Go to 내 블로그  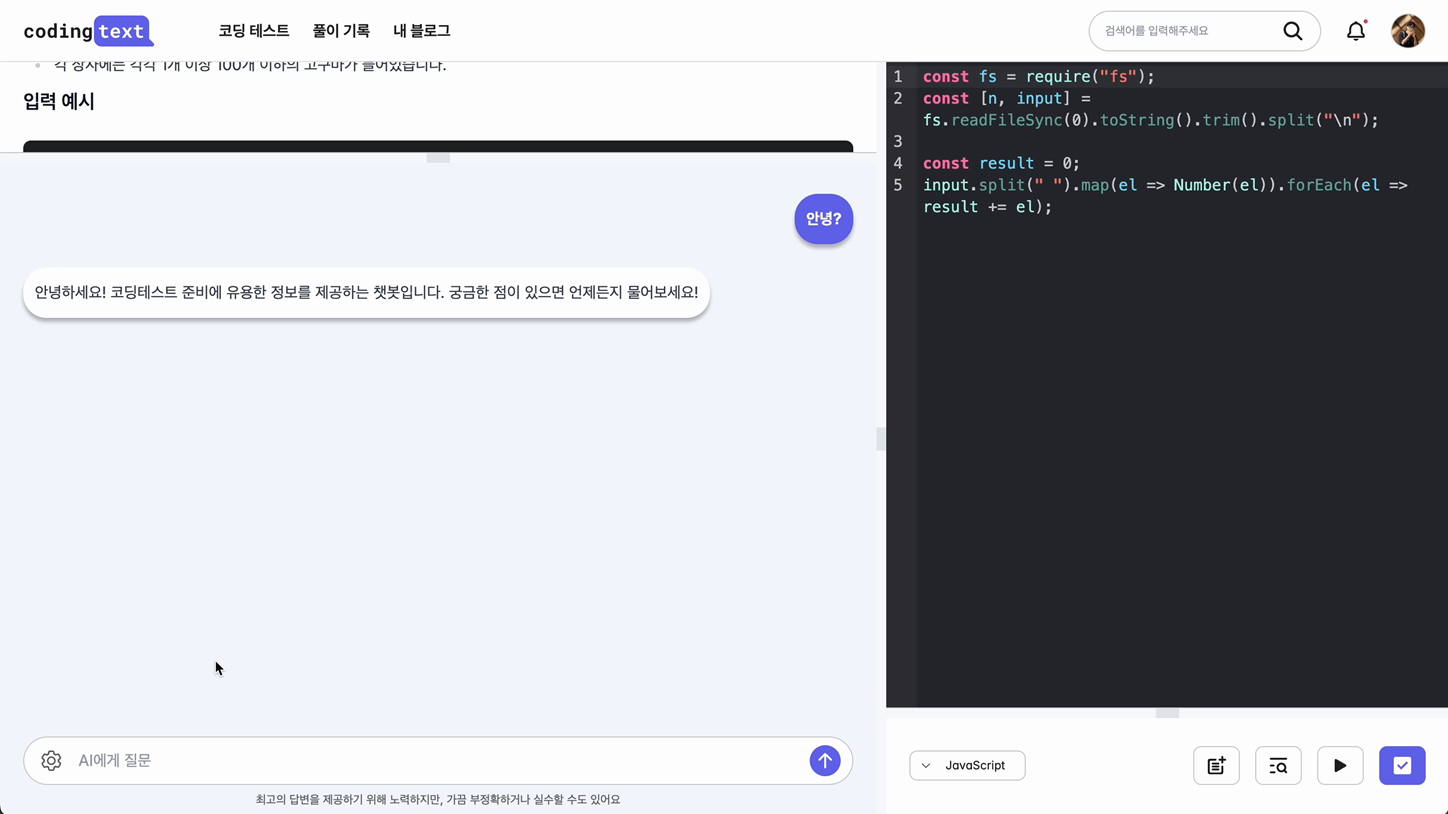pos(422,31)
